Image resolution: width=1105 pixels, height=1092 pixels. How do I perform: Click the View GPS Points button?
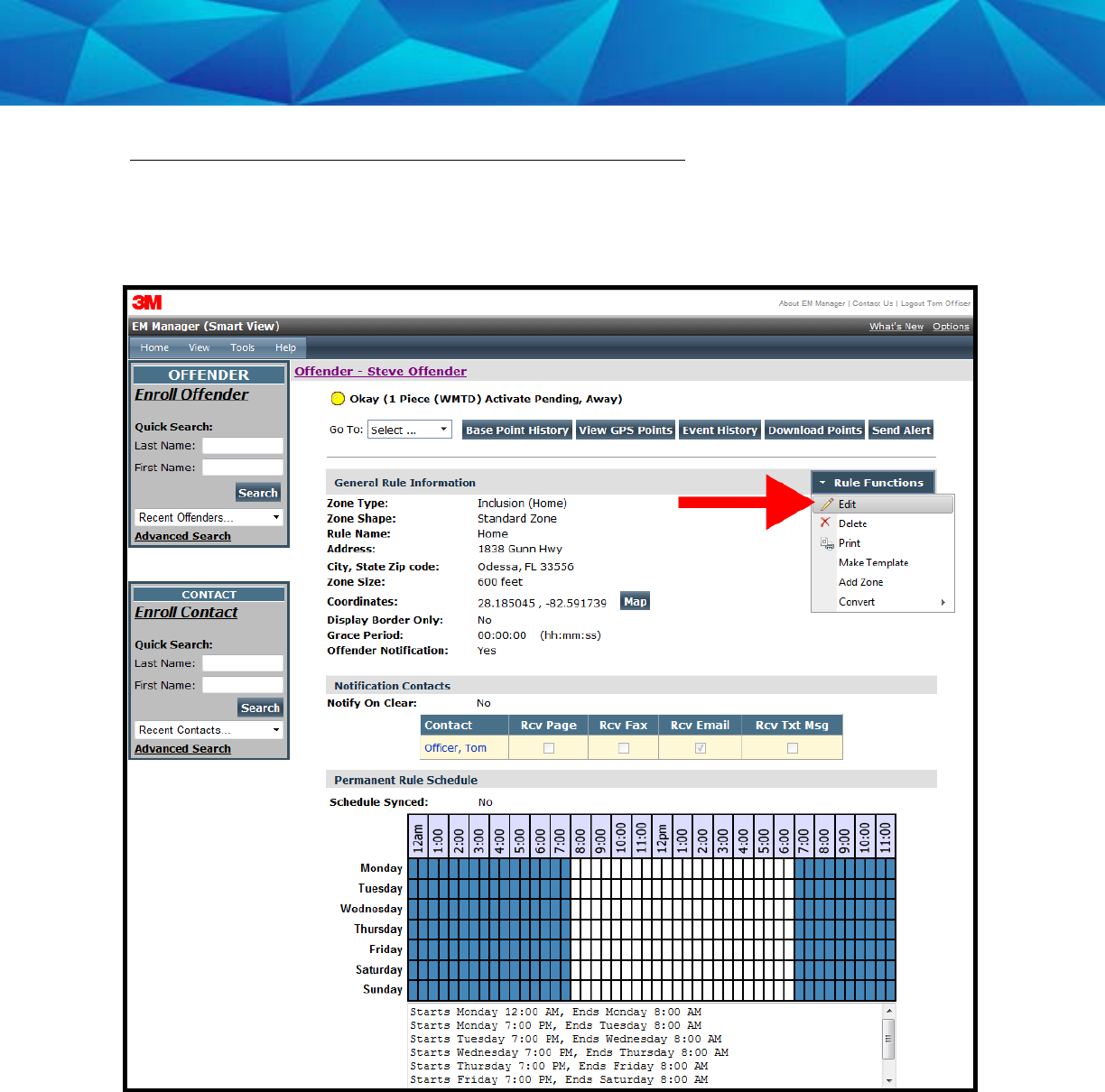tap(626, 430)
